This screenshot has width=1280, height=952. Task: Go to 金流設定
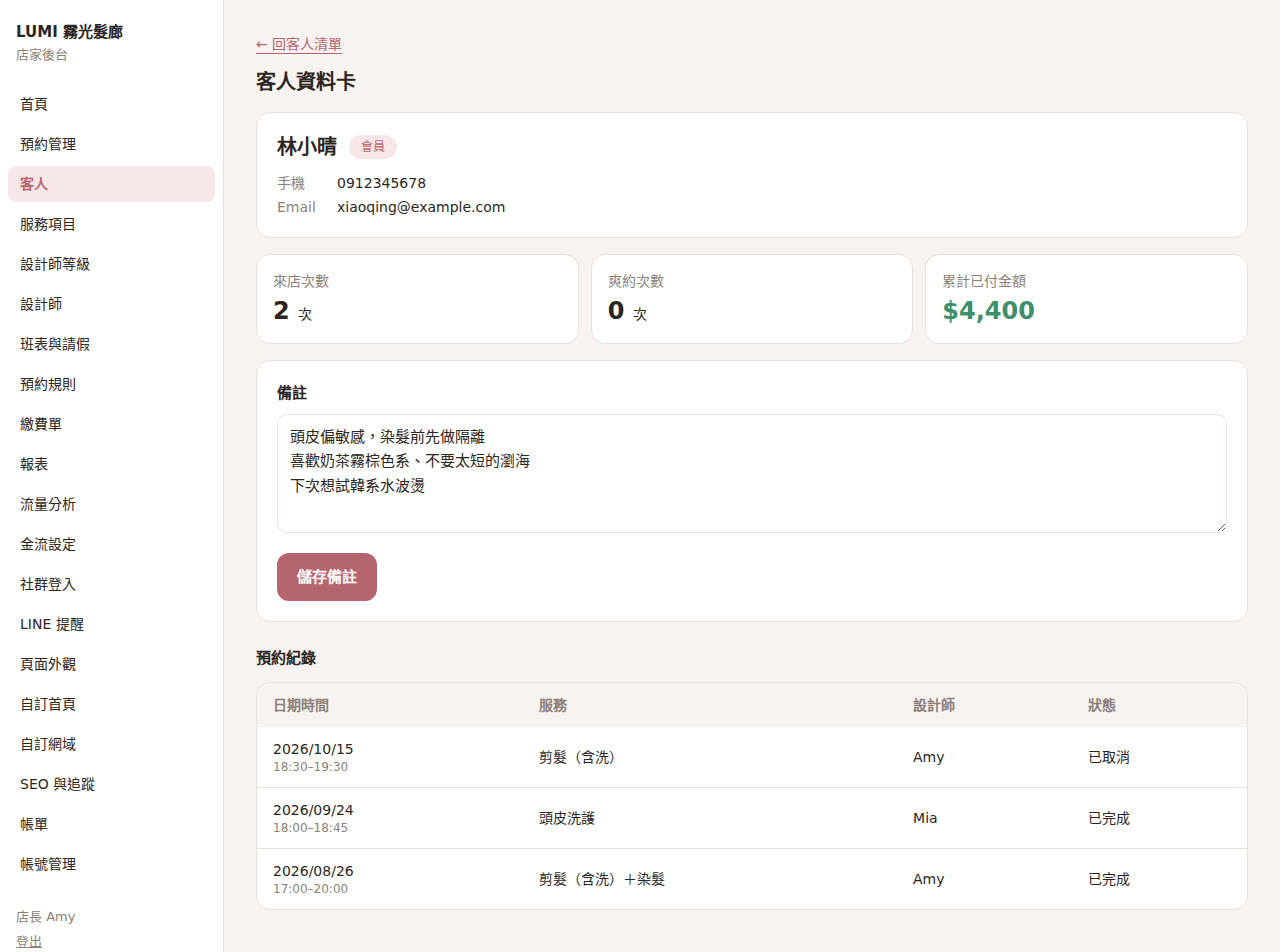(x=111, y=544)
